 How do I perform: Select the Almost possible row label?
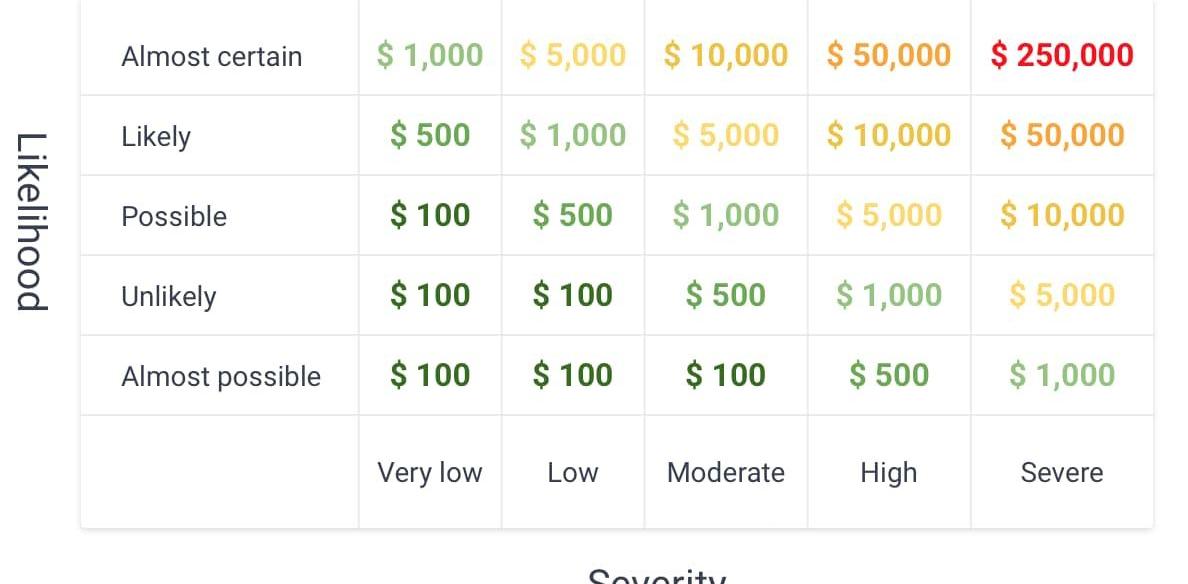coord(221,376)
